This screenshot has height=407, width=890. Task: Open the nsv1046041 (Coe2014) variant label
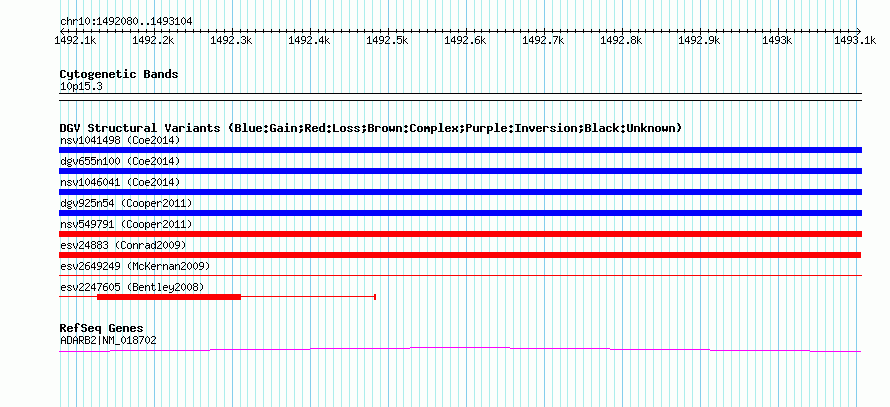pos(120,182)
